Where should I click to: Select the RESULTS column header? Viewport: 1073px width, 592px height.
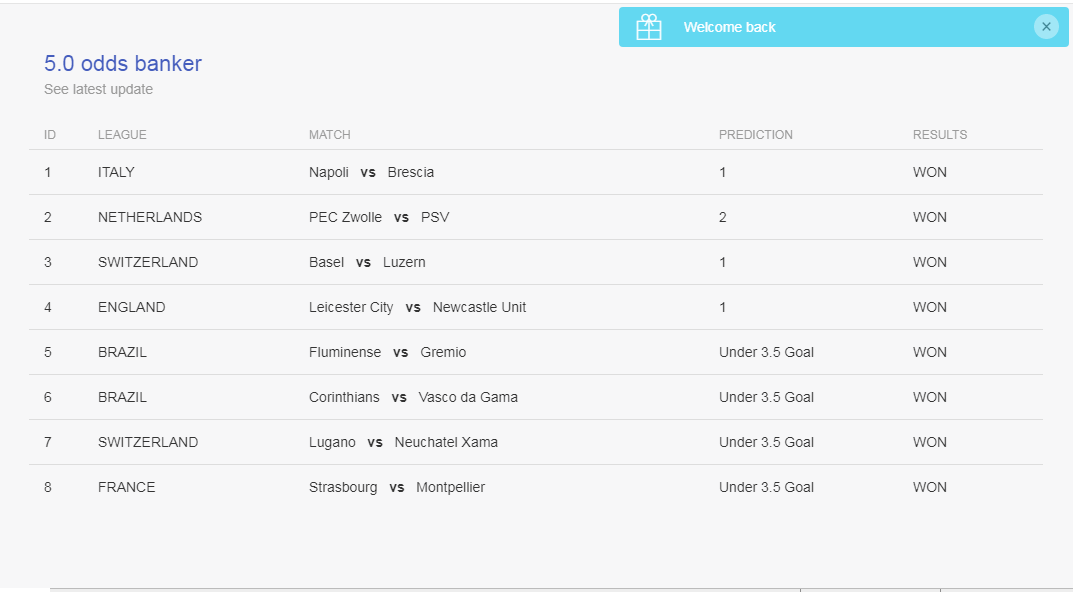(940, 135)
